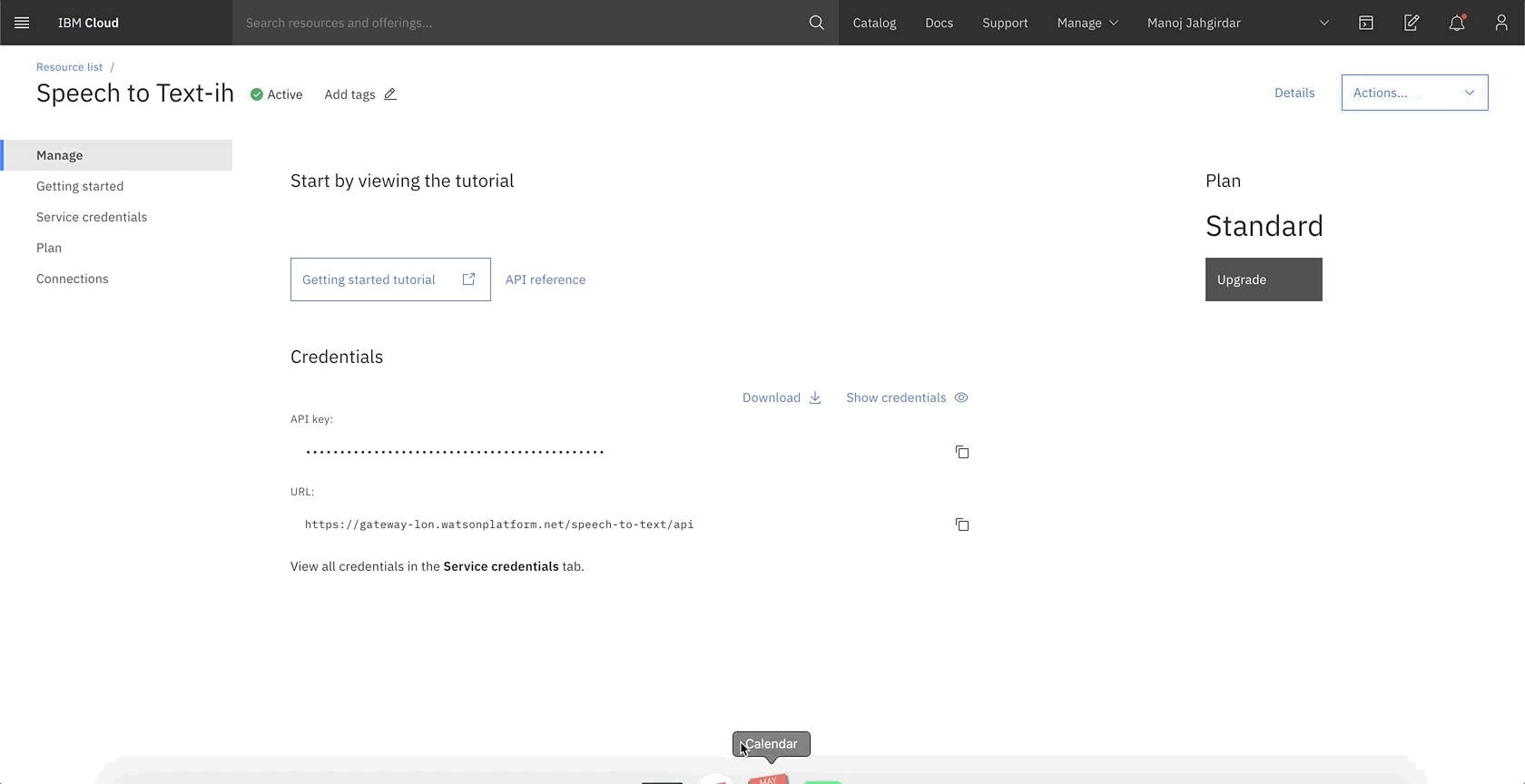1525x784 pixels.
Task: Select the gateway-lon URL text
Action: [x=499, y=524]
